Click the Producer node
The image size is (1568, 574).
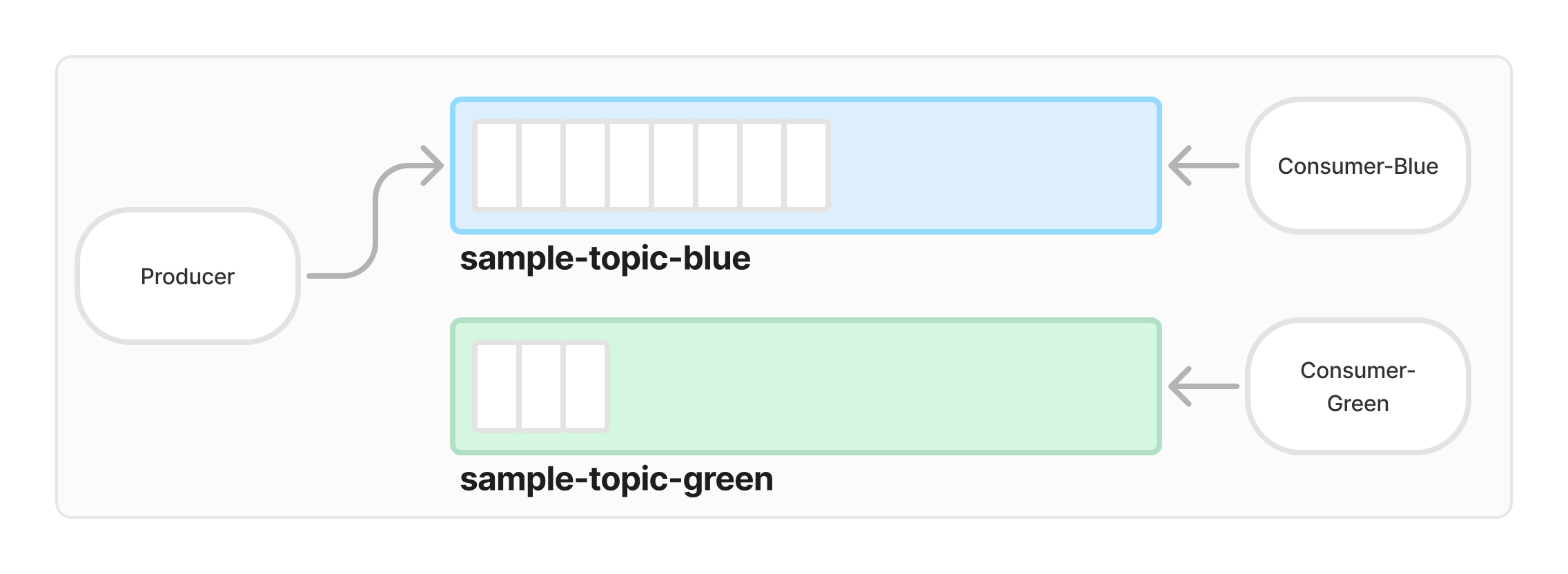187,276
